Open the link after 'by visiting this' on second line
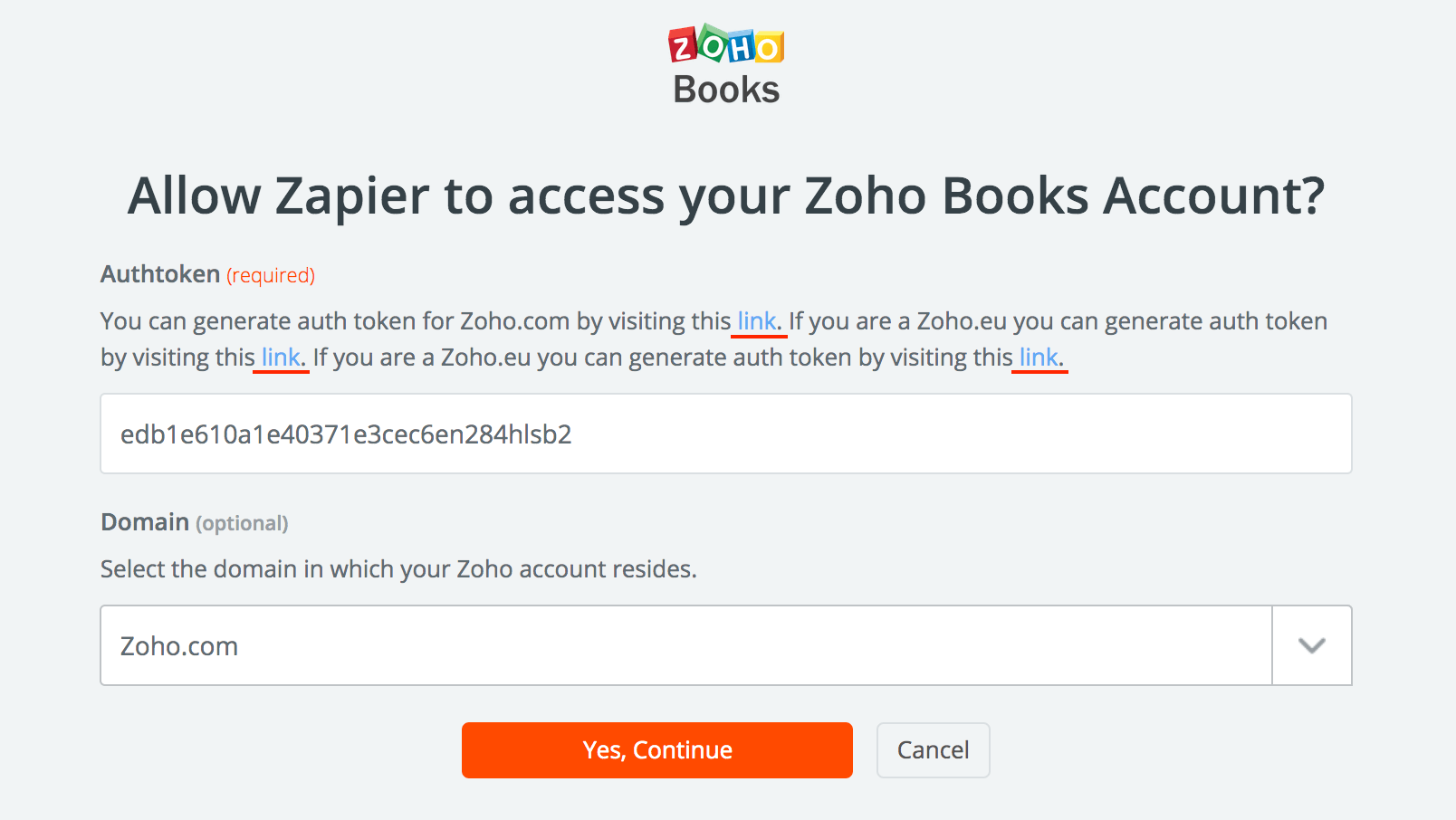 pos(281,358)
